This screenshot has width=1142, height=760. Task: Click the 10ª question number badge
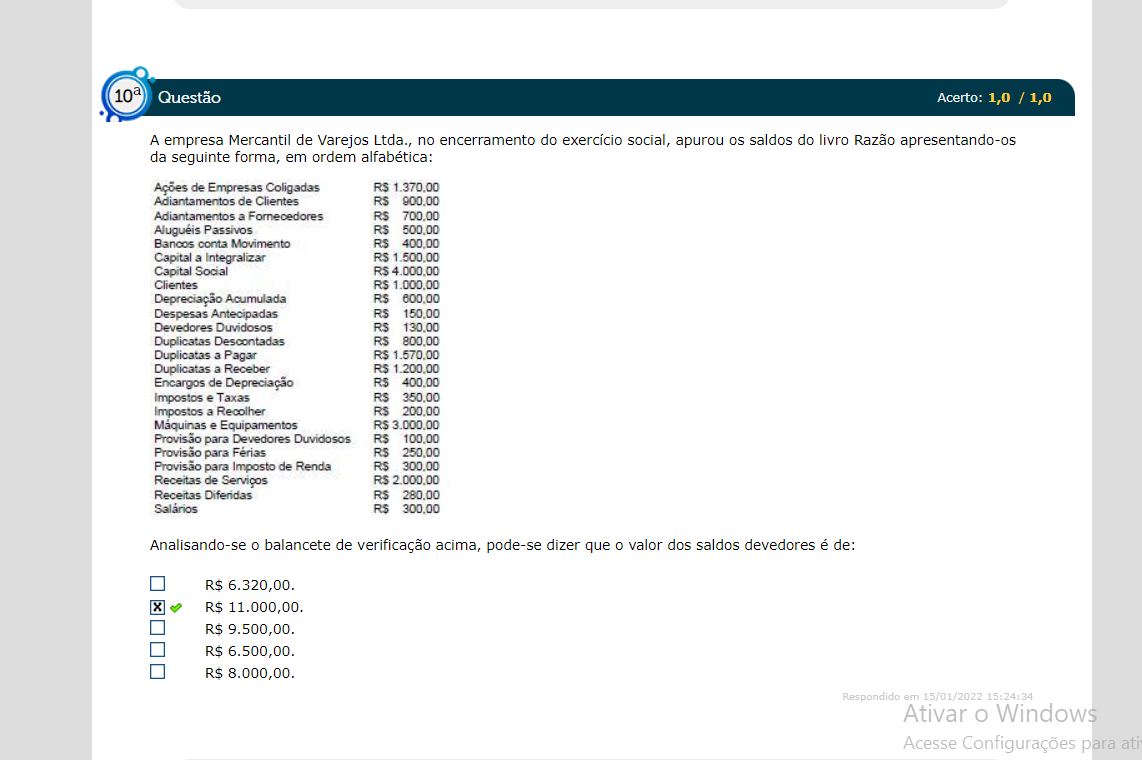[x=126, y=95]
